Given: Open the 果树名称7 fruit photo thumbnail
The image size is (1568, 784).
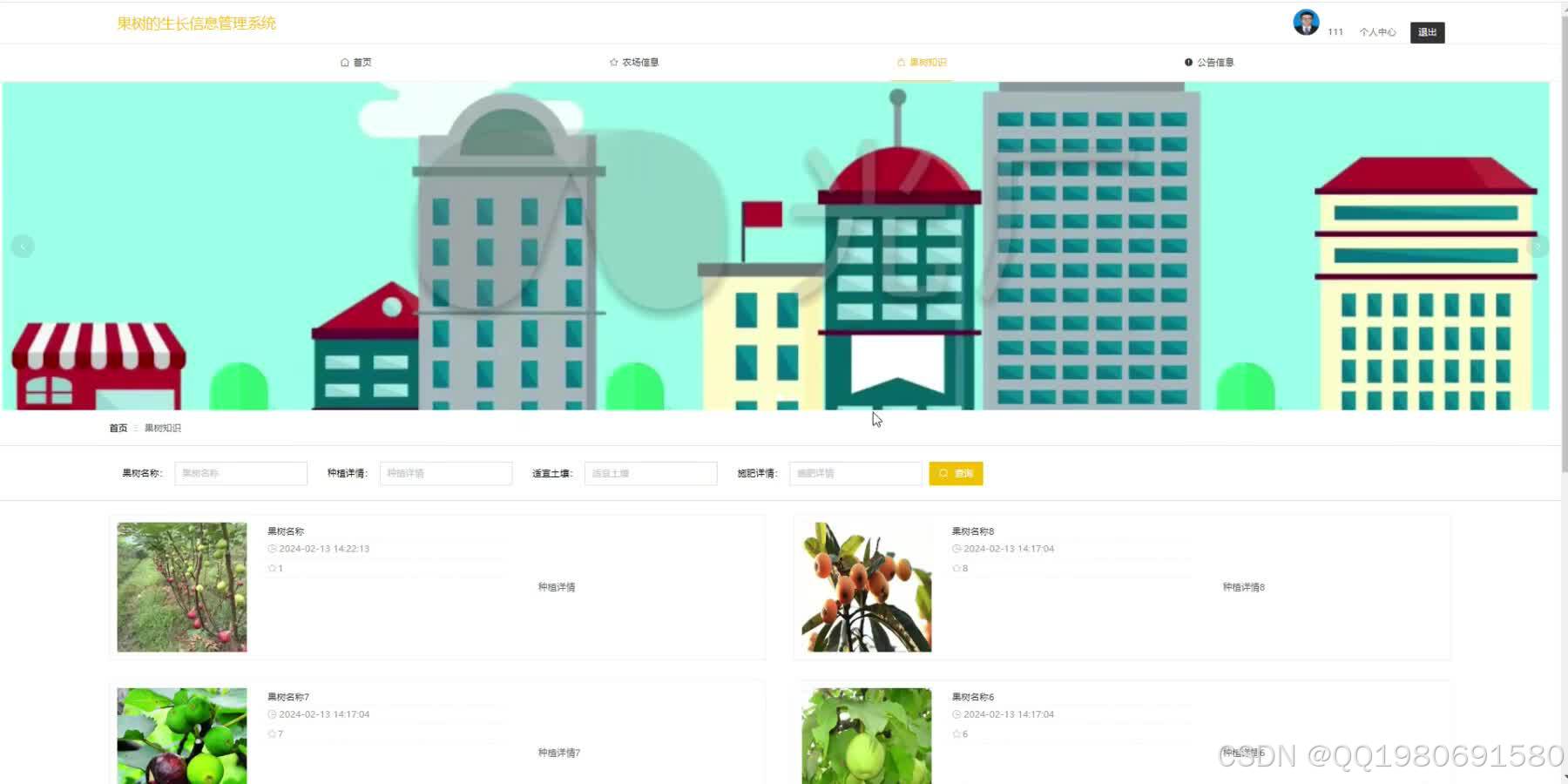Looking at the screenshot, I should [180, 736].
